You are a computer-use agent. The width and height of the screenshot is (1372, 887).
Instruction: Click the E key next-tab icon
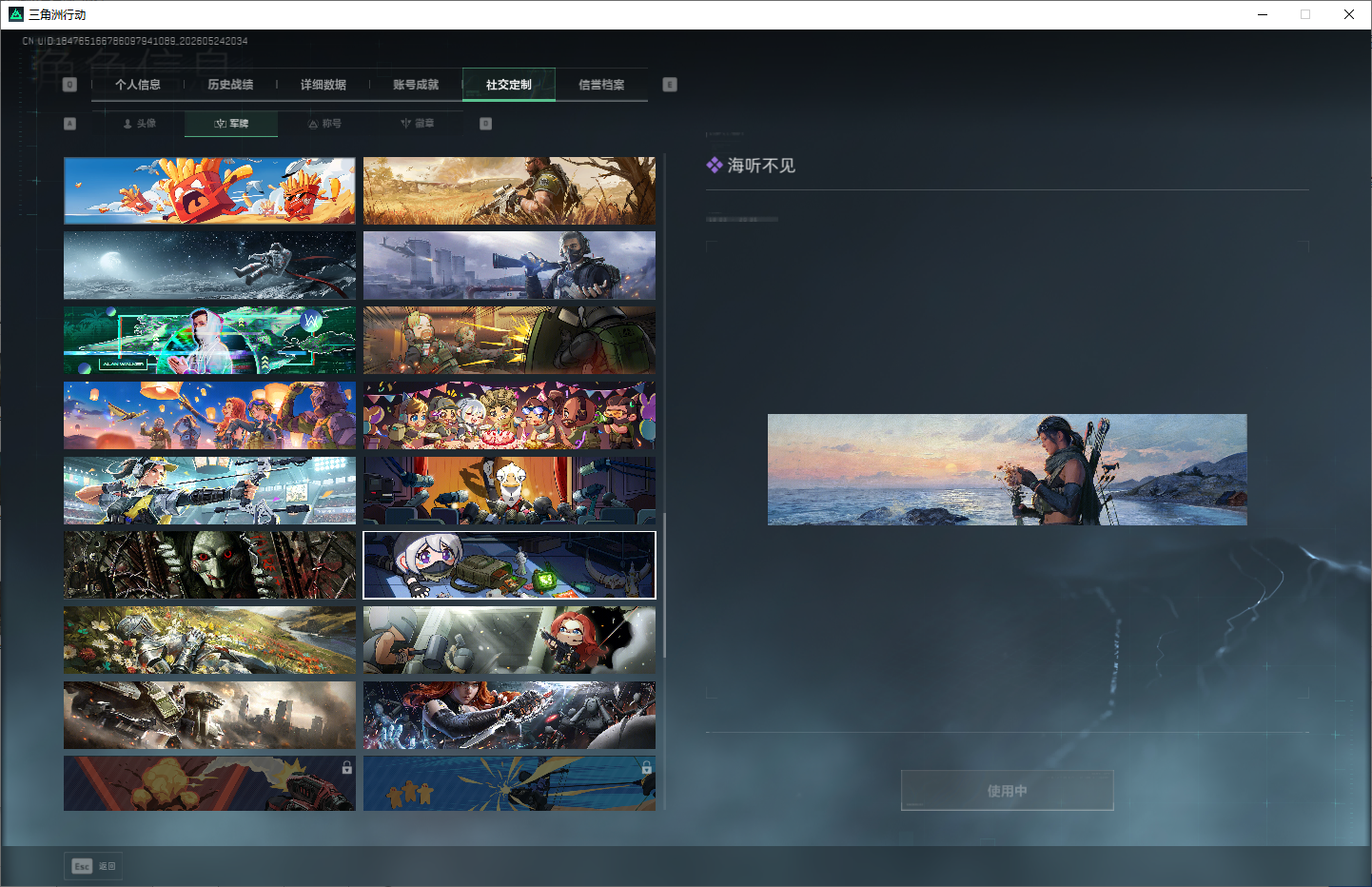coord(670,85)
